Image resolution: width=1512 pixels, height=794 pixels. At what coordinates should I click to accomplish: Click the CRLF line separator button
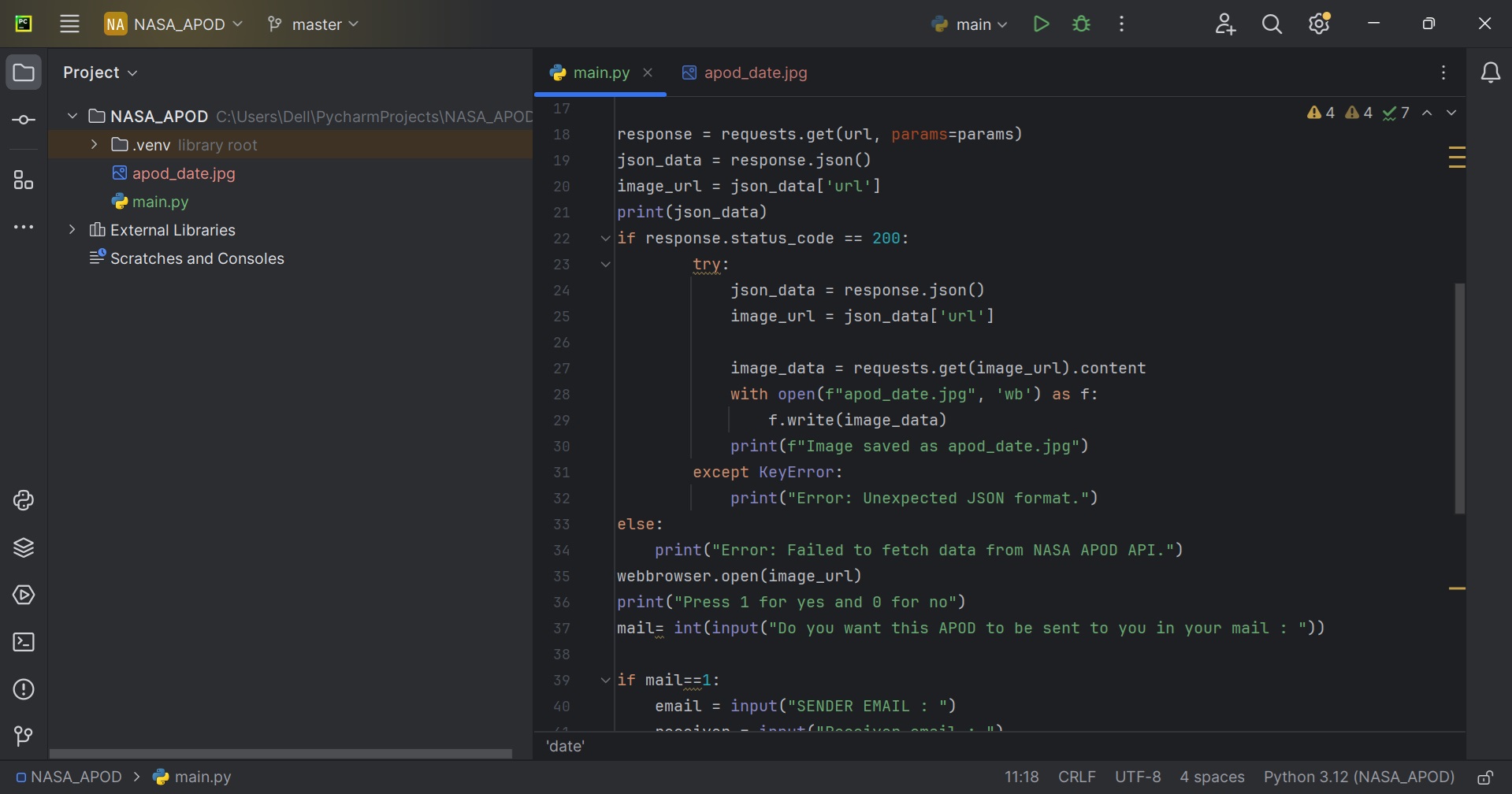[x=1076, y=777]
